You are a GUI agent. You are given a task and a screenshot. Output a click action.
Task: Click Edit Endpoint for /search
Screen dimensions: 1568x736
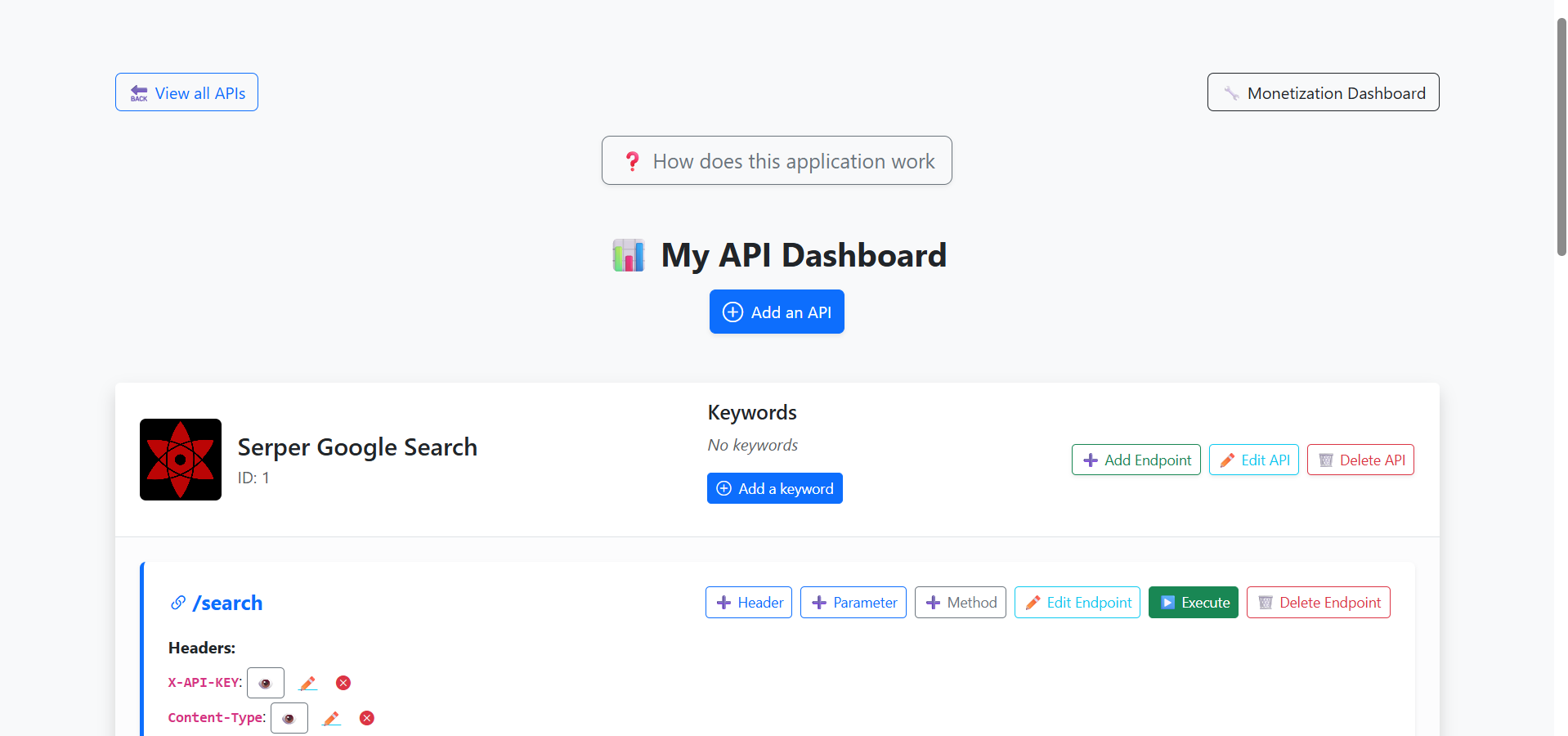(x=1077, y=603)
